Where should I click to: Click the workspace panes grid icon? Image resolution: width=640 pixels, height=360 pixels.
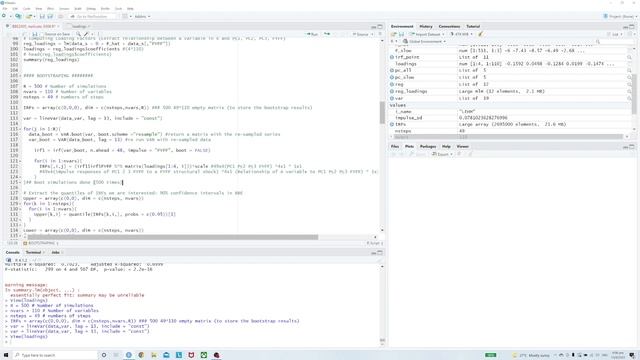tap(125, 16)
